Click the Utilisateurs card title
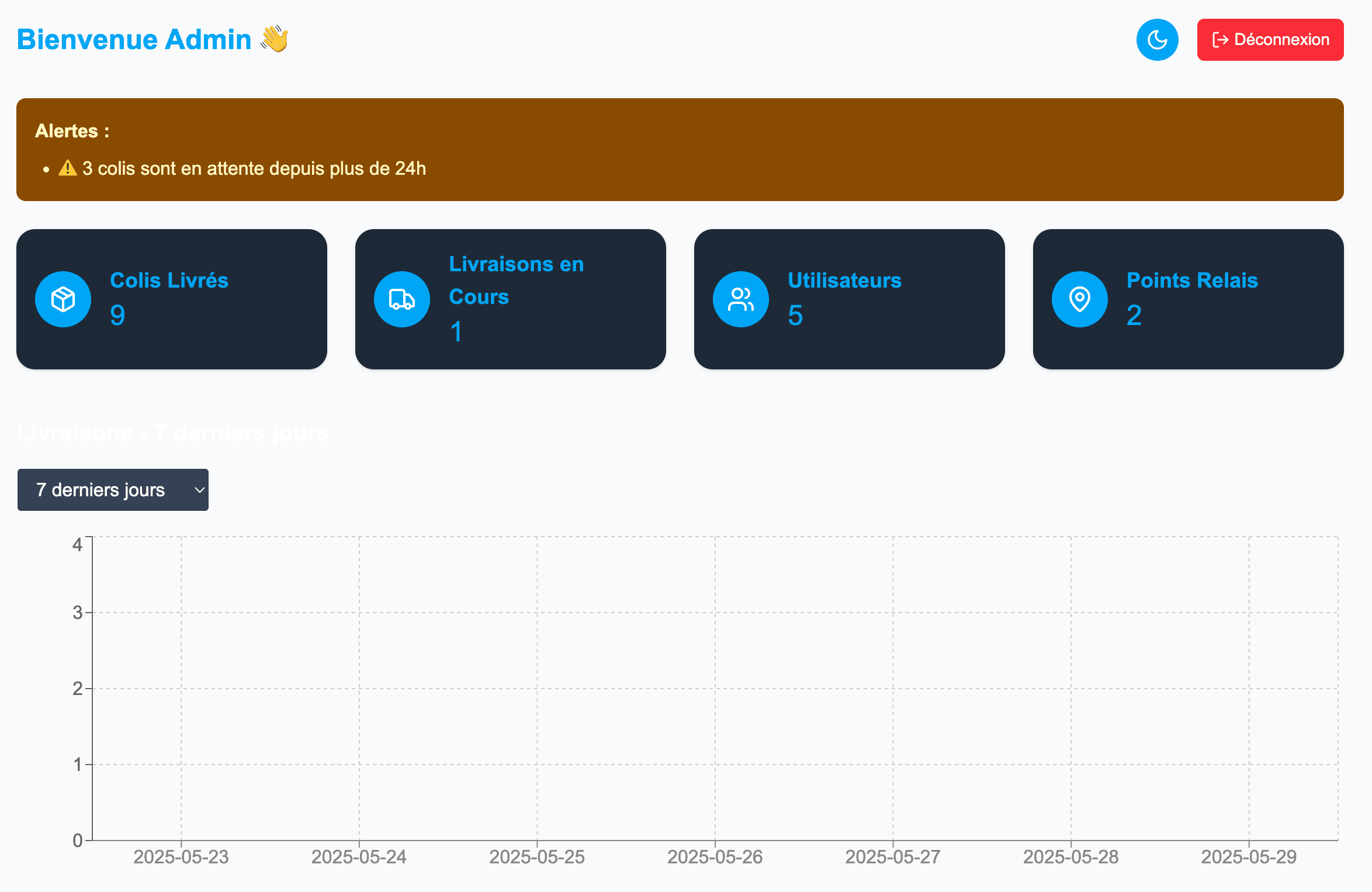The width and height of the screenshot is (1372, 892). [844, 281]
